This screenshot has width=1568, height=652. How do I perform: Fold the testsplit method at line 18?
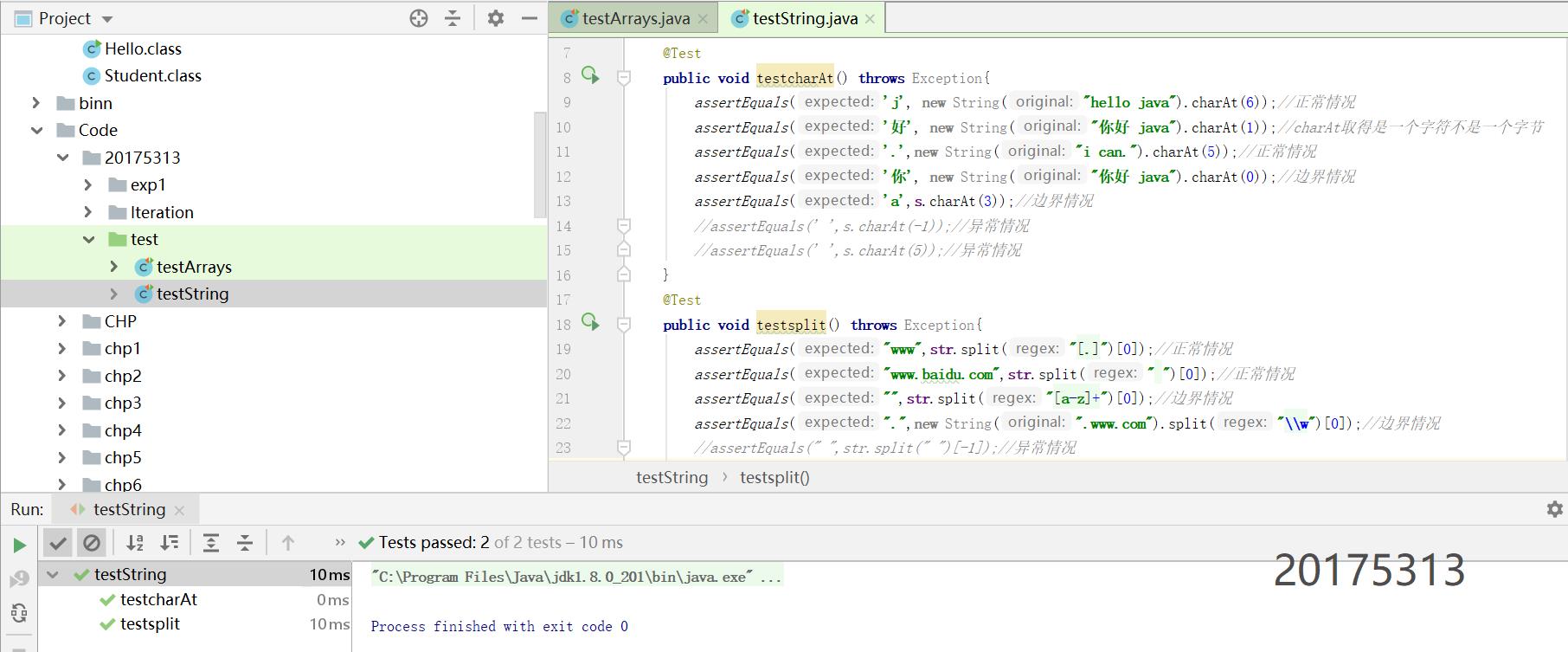[x=623, y=325]
